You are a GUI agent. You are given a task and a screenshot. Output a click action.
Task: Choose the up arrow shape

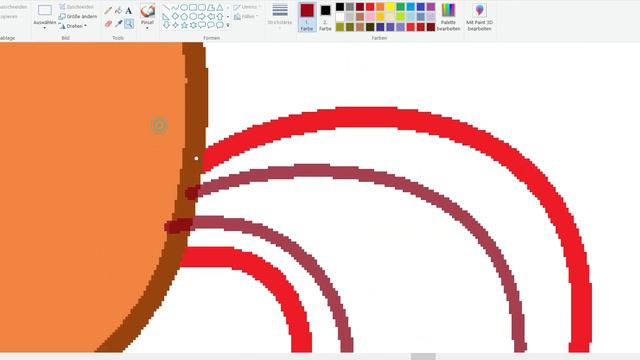220,16
